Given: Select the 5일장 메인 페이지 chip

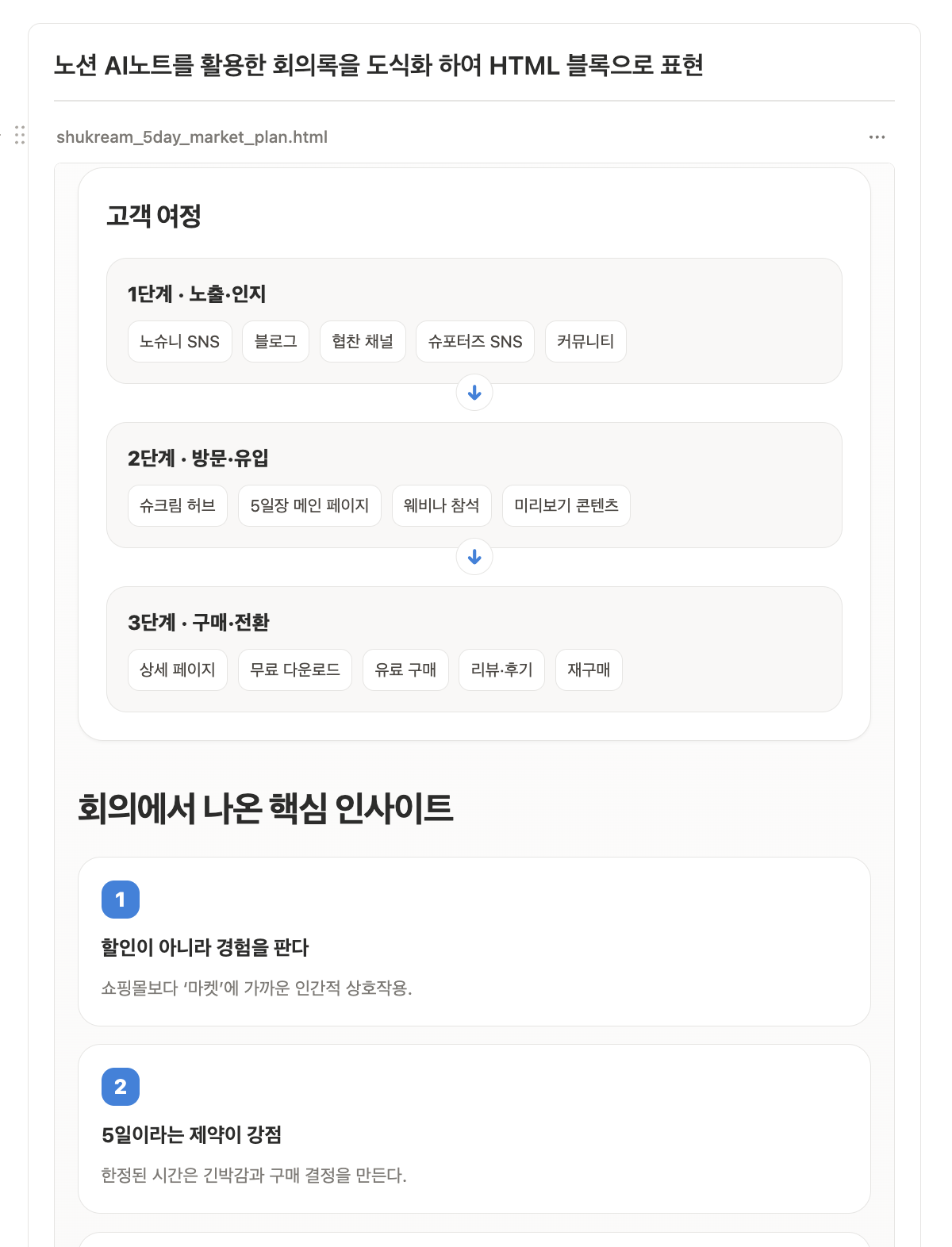Looking at the screenshot, I should click(x=309, y=505).
